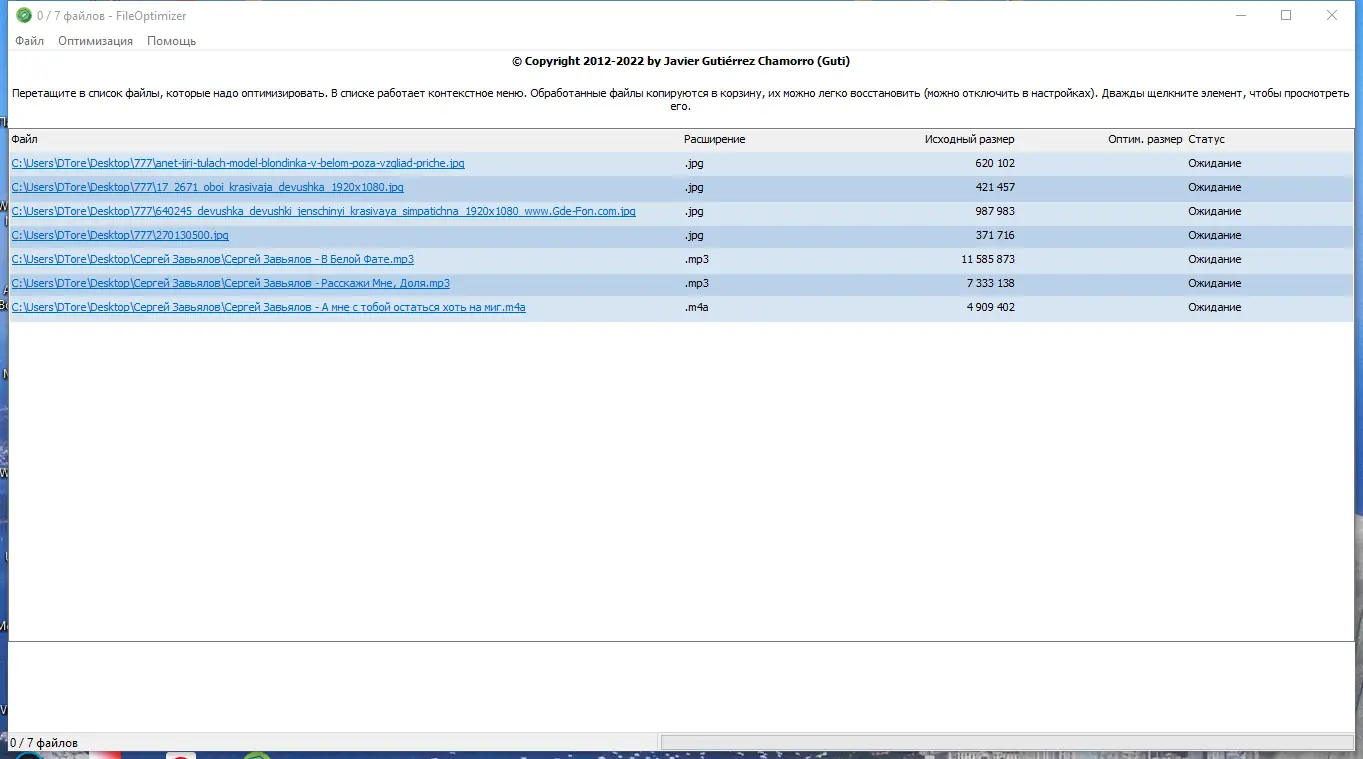Click the size value 987 983
Image resolution: width=1363 pixels, height=759 pixels.
point(995,211)
